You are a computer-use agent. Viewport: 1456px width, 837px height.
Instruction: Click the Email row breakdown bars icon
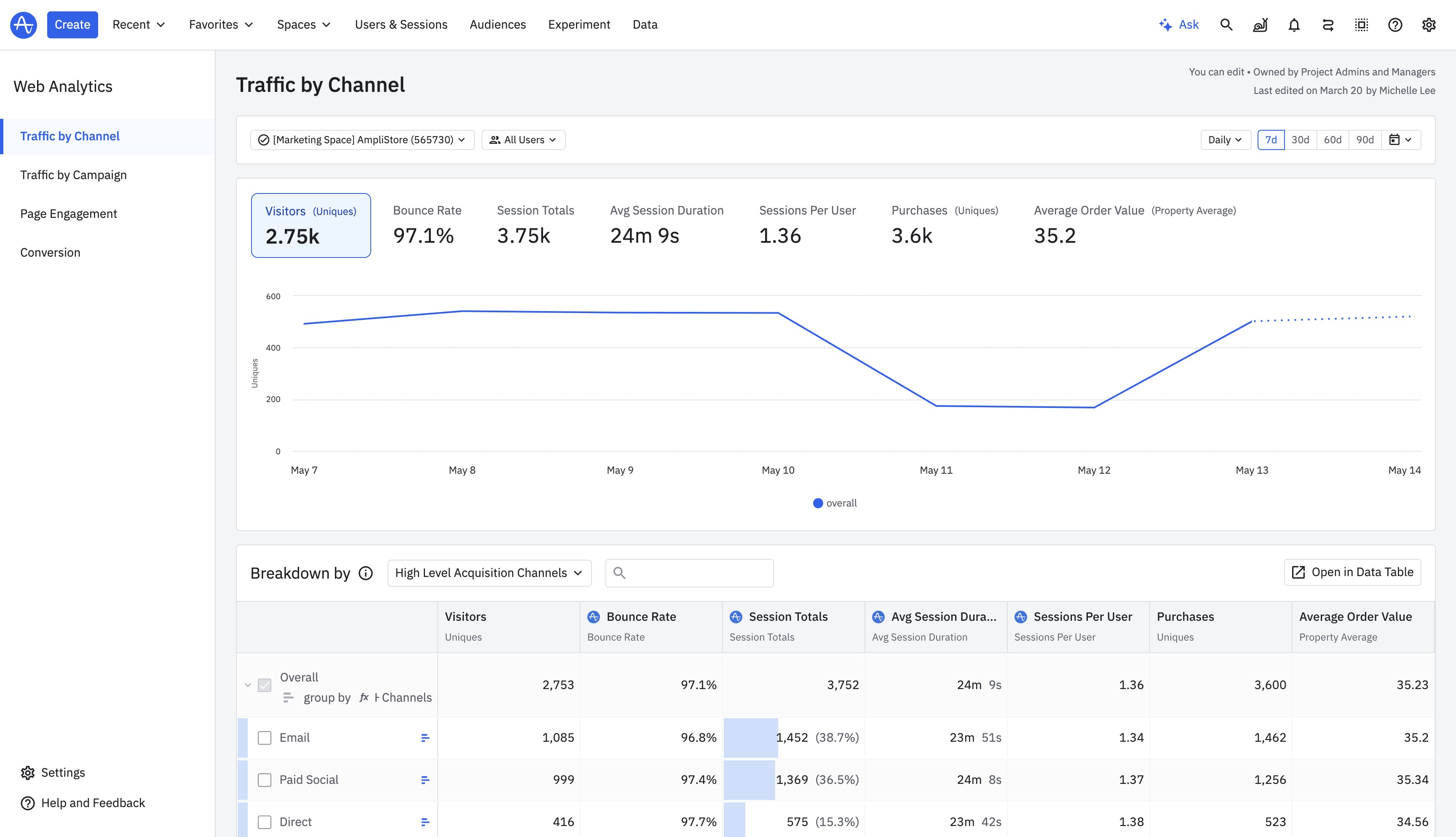(425, 738)
